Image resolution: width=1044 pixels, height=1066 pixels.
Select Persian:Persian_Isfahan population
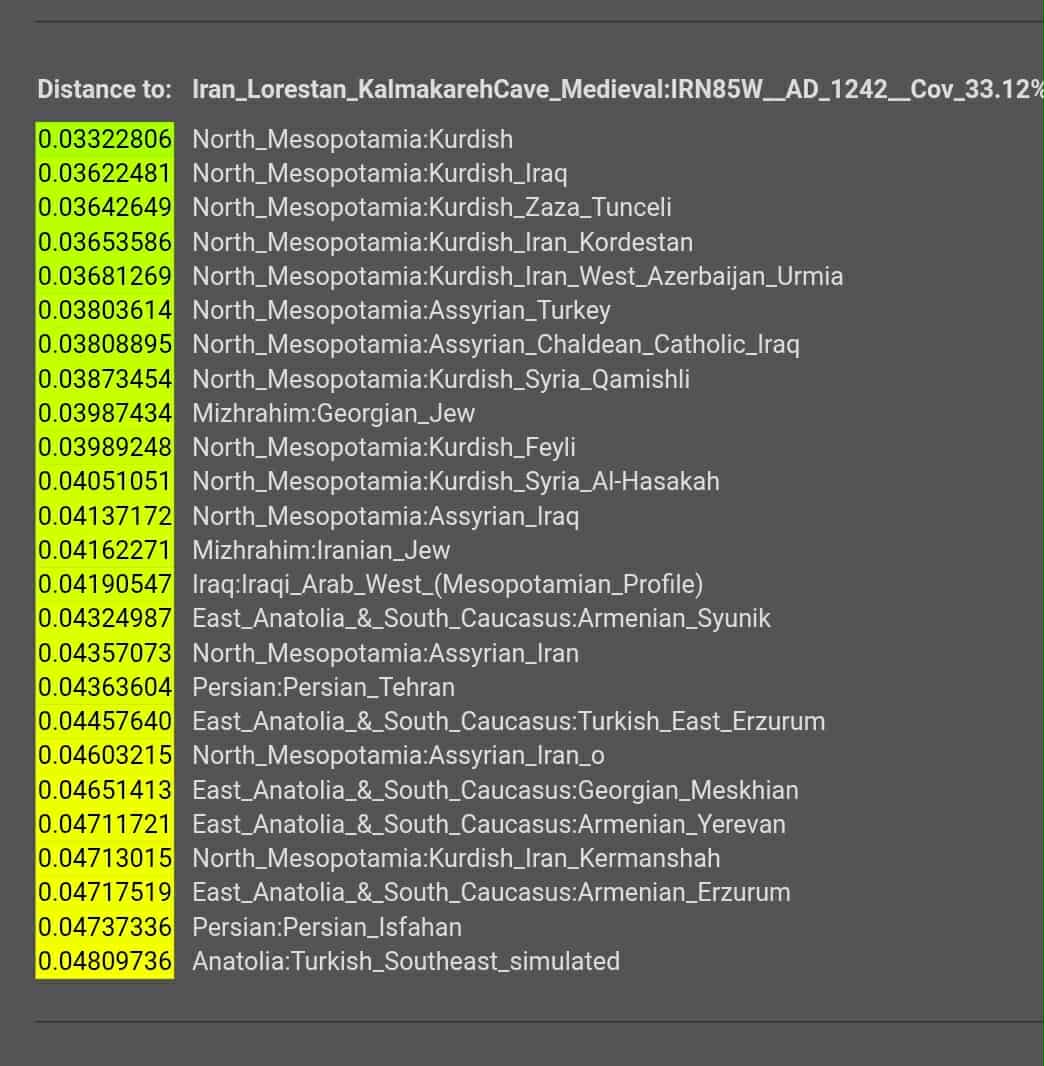327,927
